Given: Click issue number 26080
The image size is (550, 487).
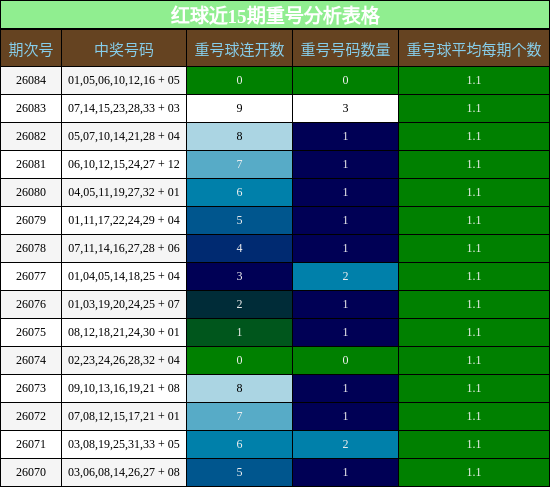Looking at the screenshot, I should point(31,192).
